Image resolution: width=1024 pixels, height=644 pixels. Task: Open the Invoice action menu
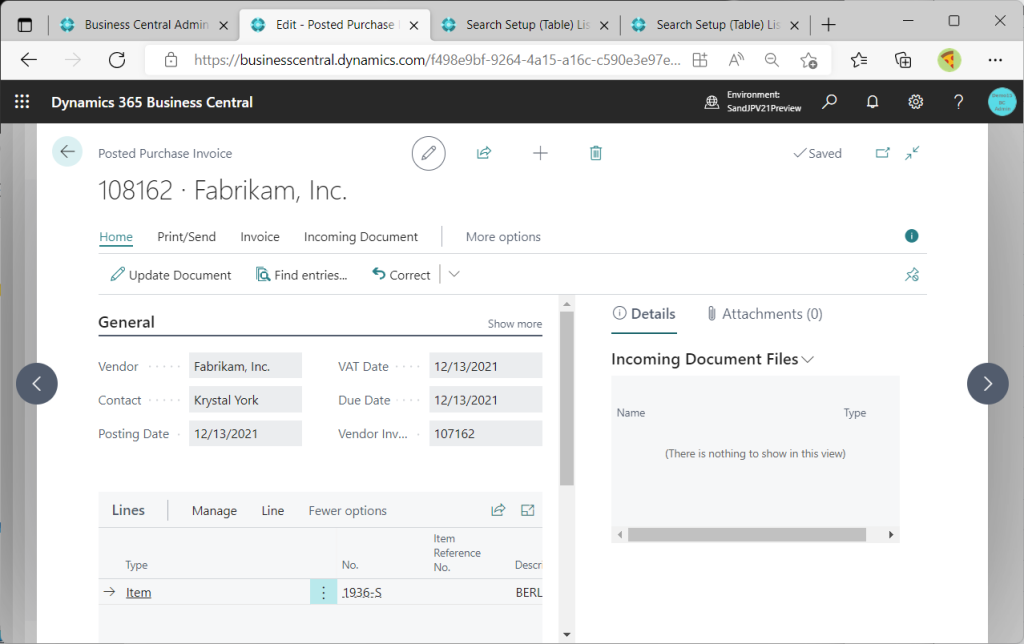(x=259, y=236)
